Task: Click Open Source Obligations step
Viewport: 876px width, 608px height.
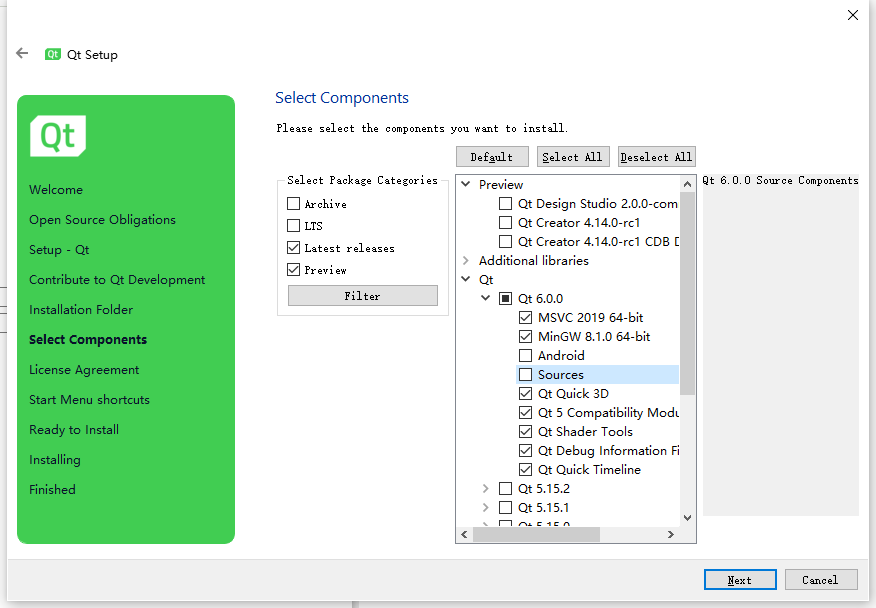Action: (102, 220)
